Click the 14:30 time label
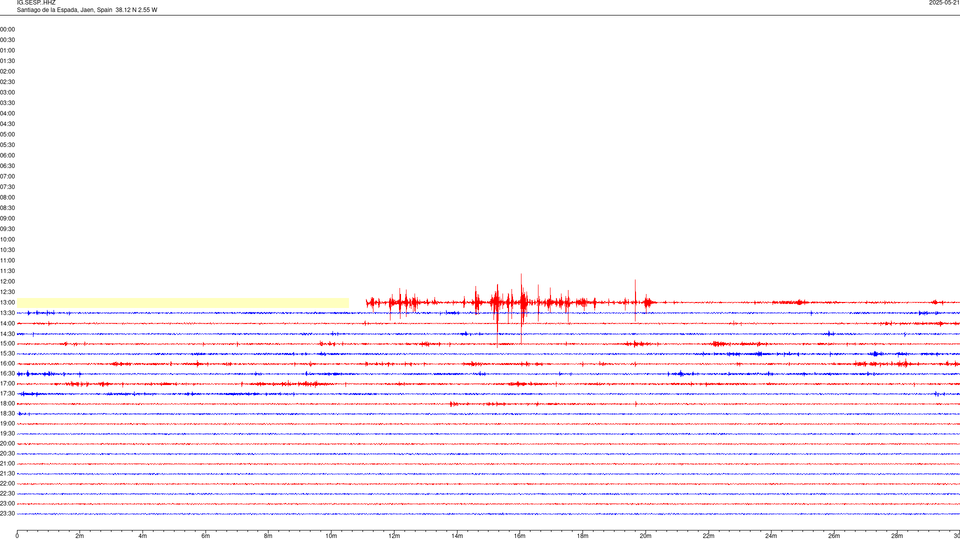Viewport: 960px width, 540px height. pyautogui.click(x=7, y=334)
